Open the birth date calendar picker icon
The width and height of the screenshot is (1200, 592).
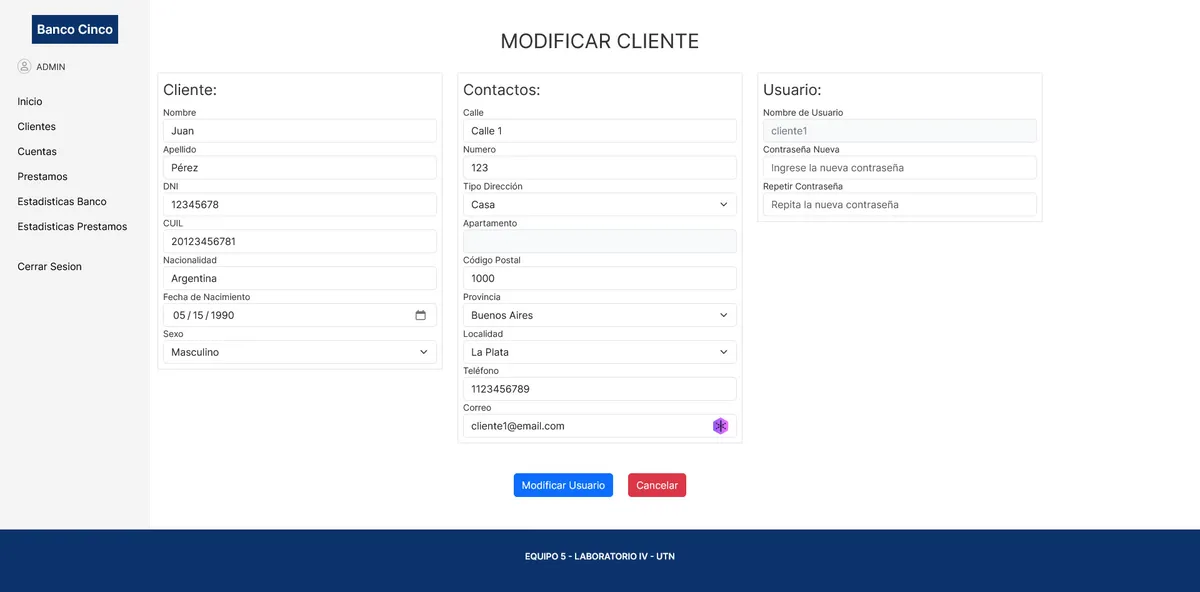[x=420, y=315]
